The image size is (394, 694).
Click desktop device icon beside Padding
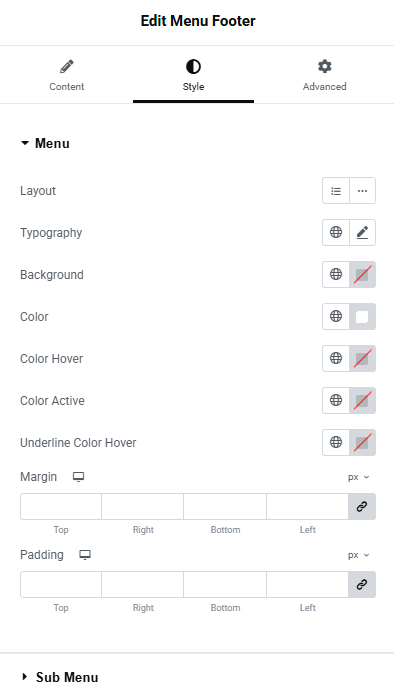pos(85,555)
